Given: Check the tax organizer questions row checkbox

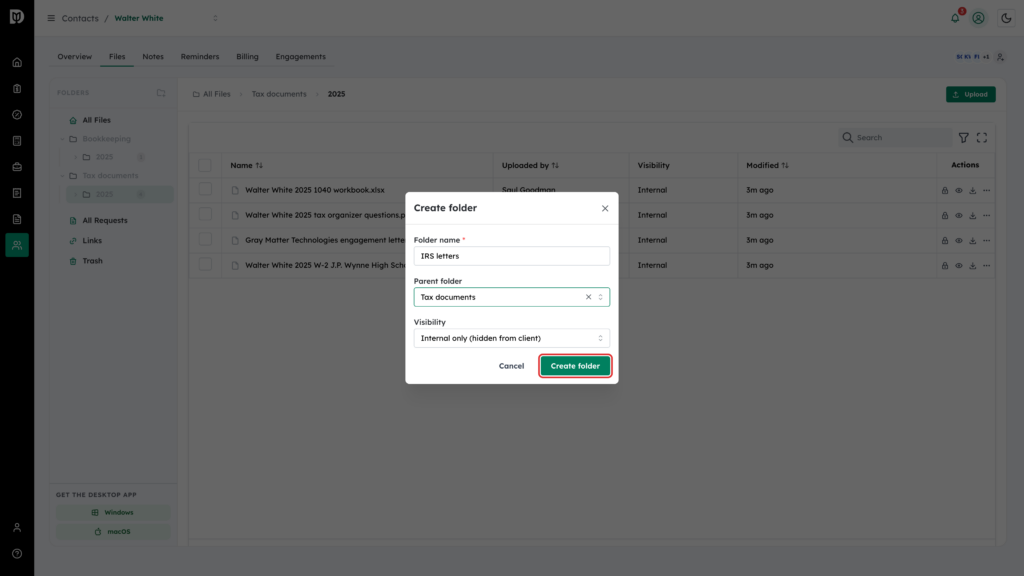Looking at the screenshot, I should [x=205, y=215].
